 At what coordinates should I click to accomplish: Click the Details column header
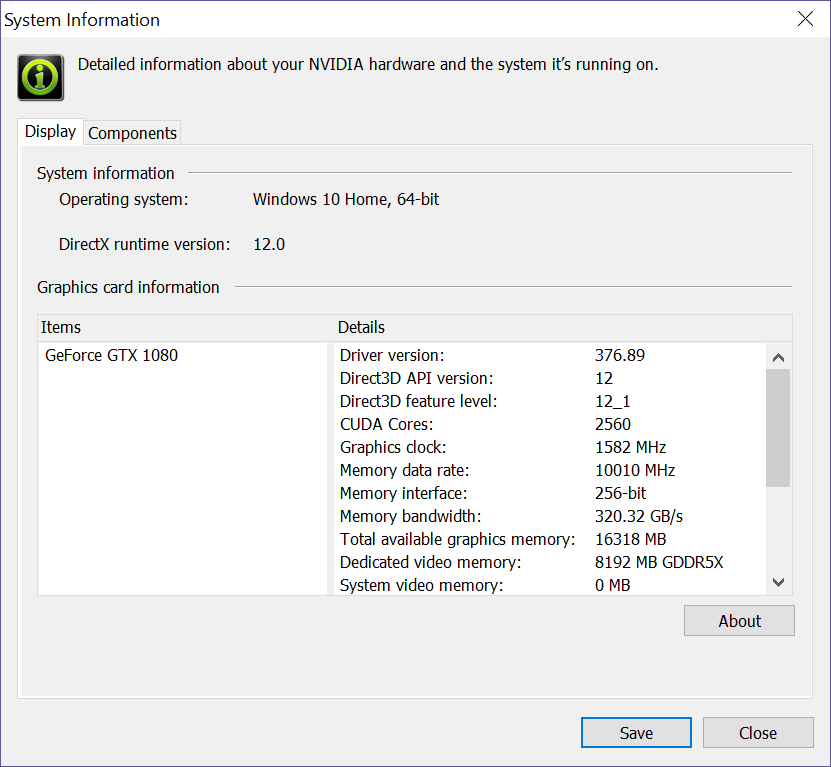tap(361, 327)
